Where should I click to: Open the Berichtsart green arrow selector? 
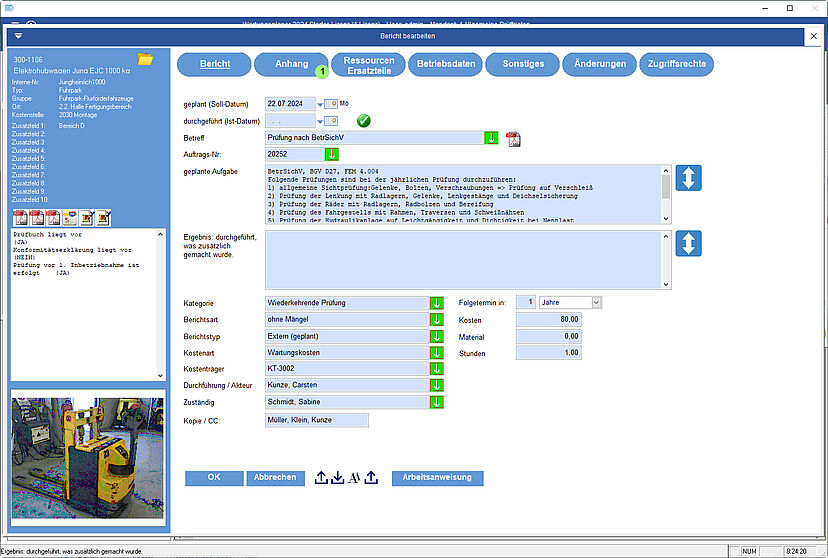[x=436, y=319]
